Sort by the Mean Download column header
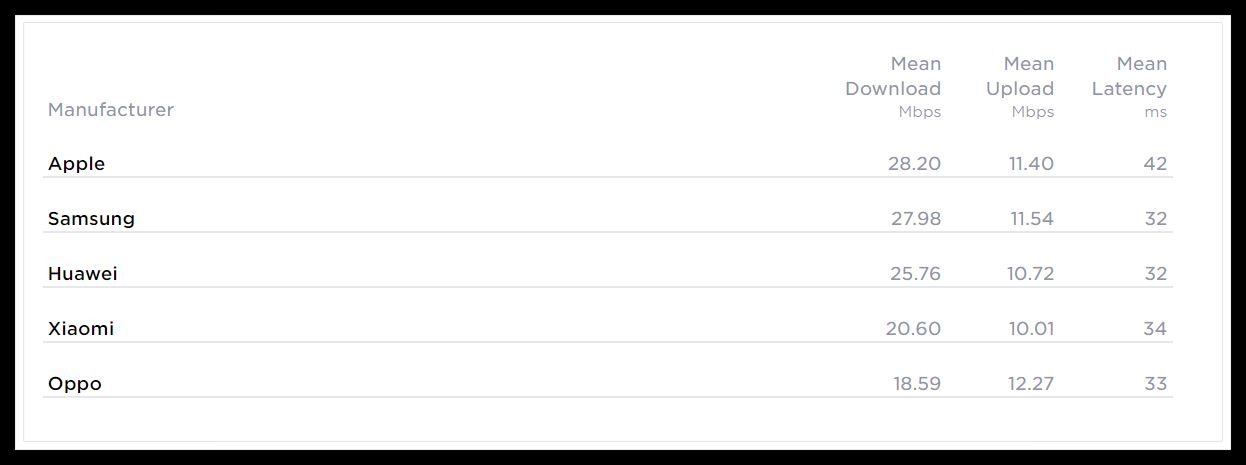The width and height of the screenshot is (1246, 465). point(893,87)
